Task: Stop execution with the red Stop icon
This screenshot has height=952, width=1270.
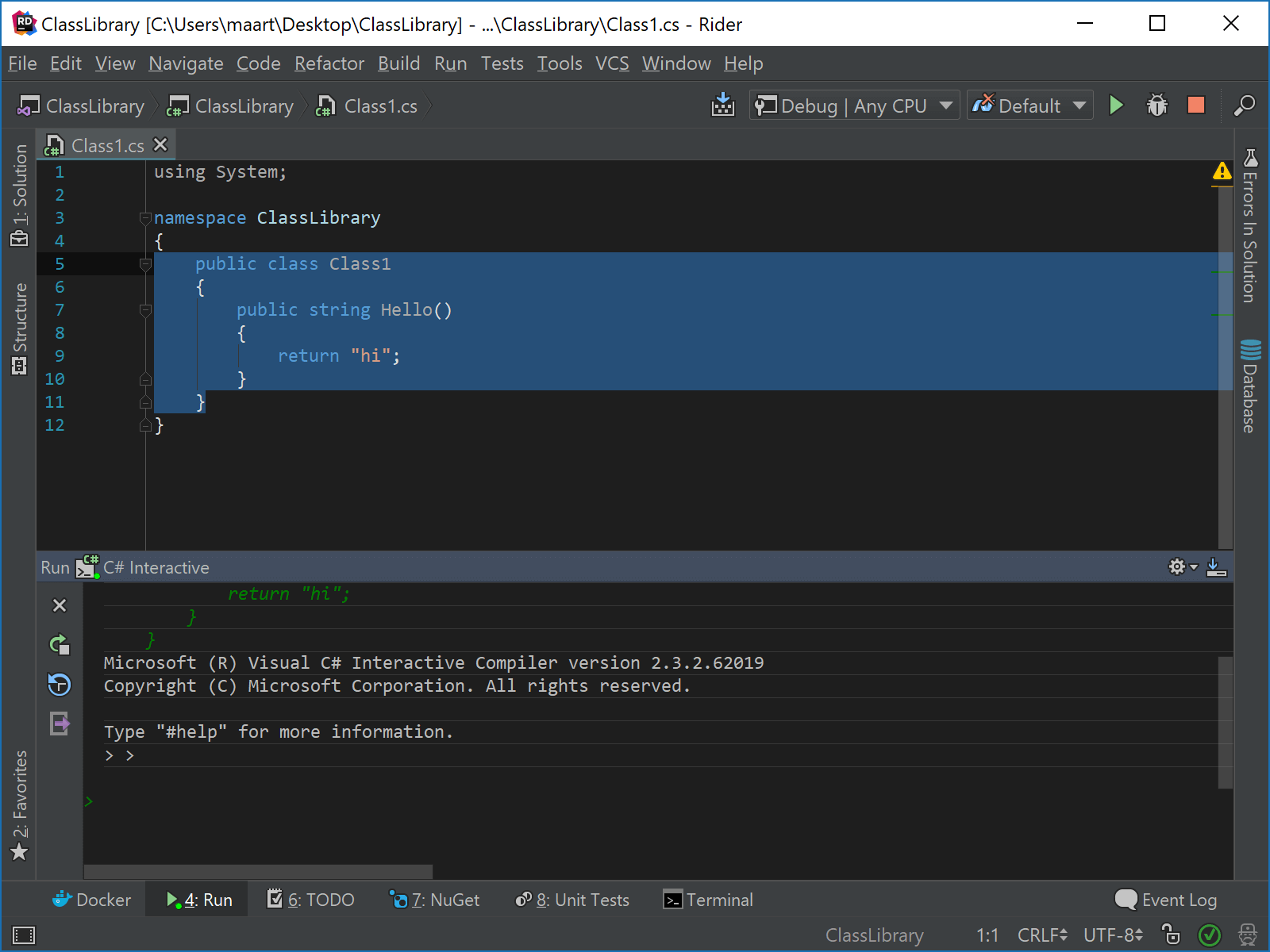Action: tap(1196, 105)
